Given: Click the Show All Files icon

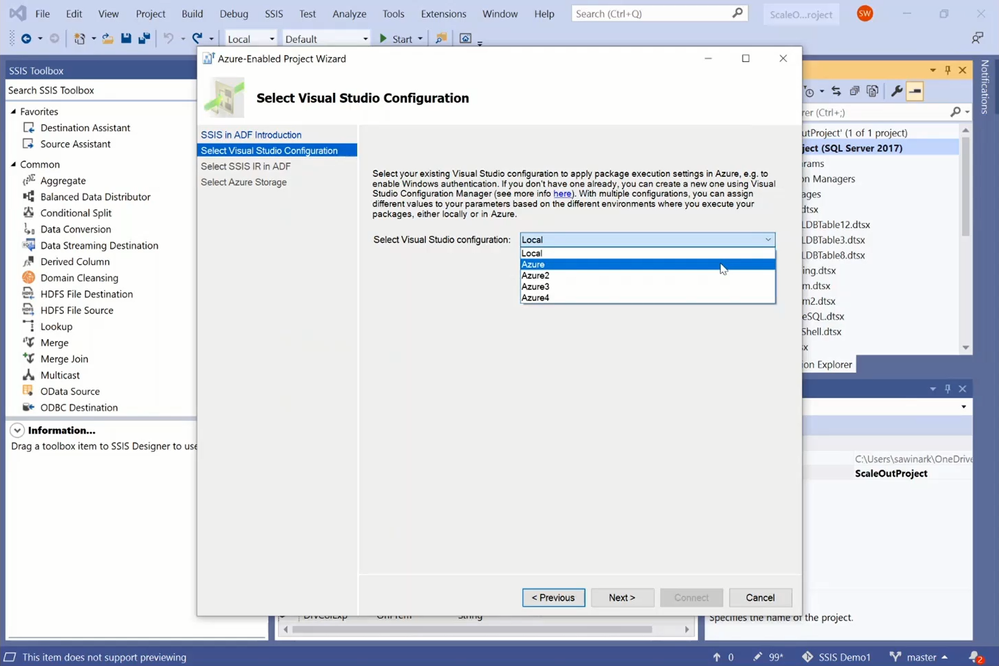Looking at the screenshot, I should (x=873, y=91).
